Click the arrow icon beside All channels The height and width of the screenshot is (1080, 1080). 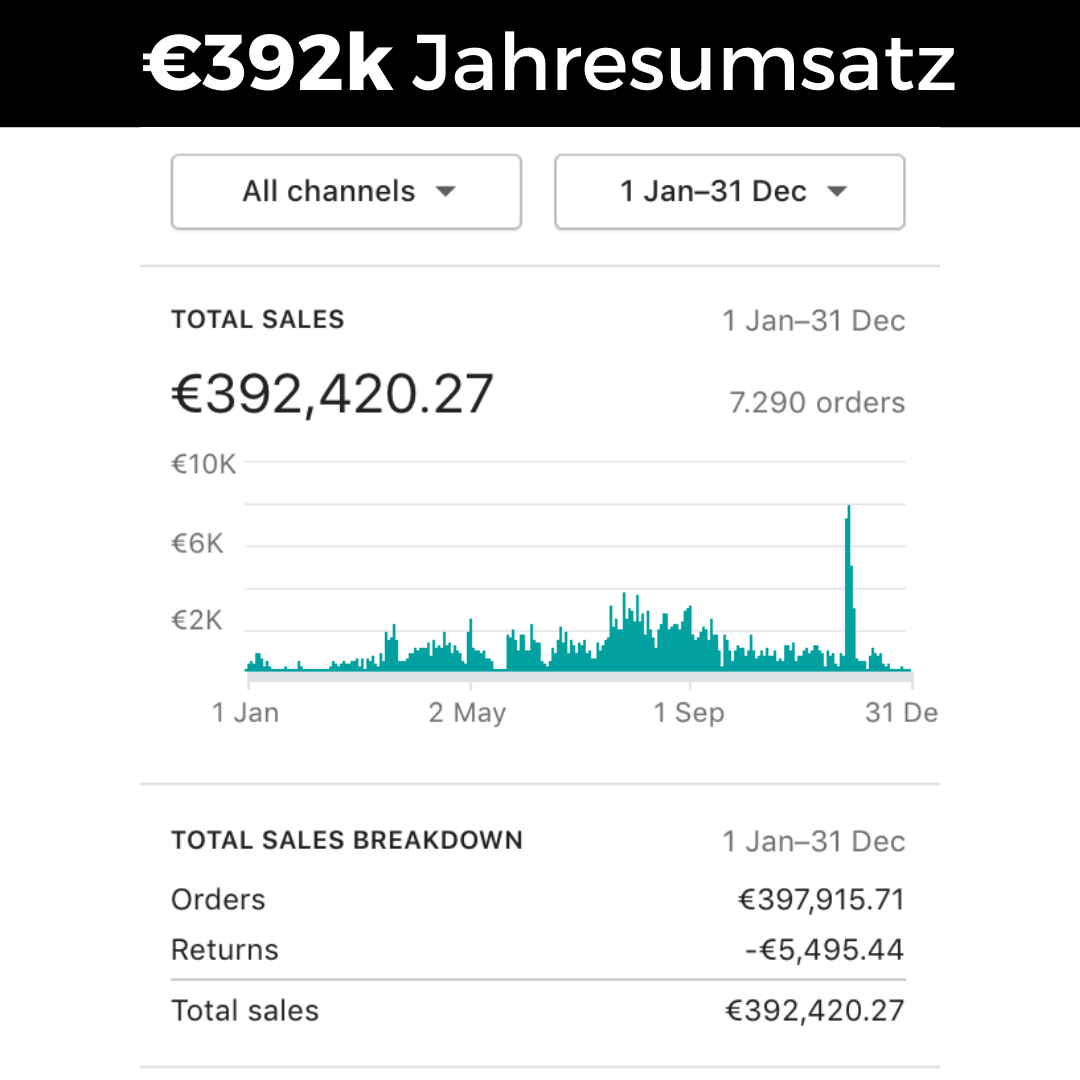pos(446,191)
